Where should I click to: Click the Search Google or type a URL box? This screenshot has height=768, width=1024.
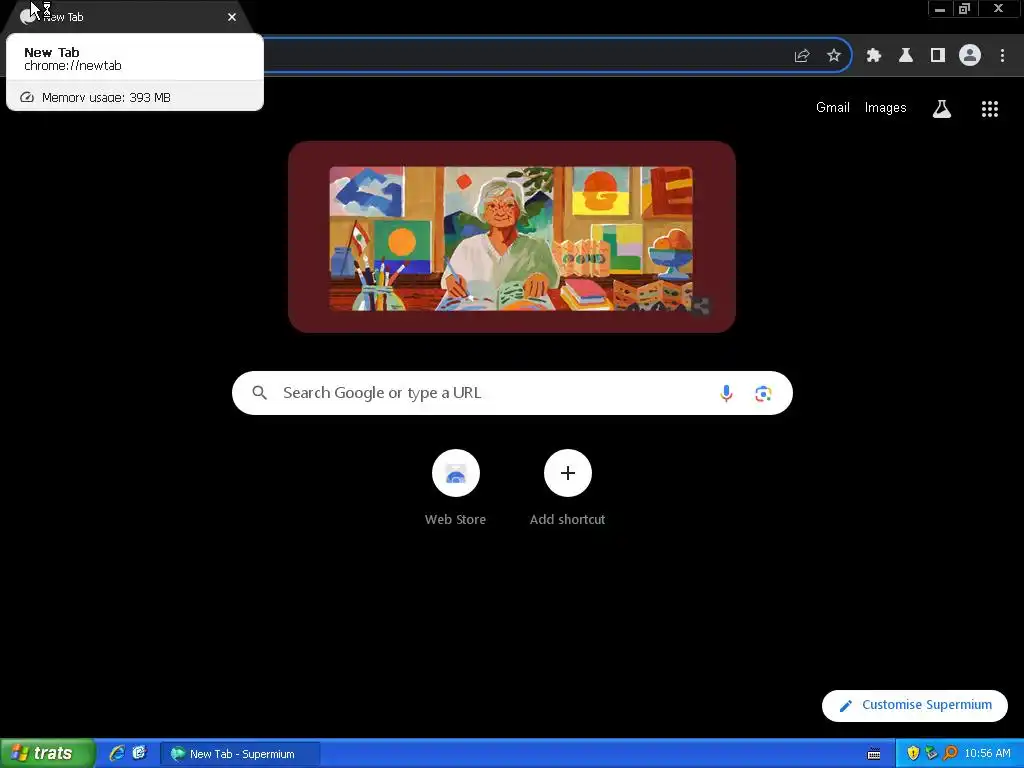pos(512,393)
